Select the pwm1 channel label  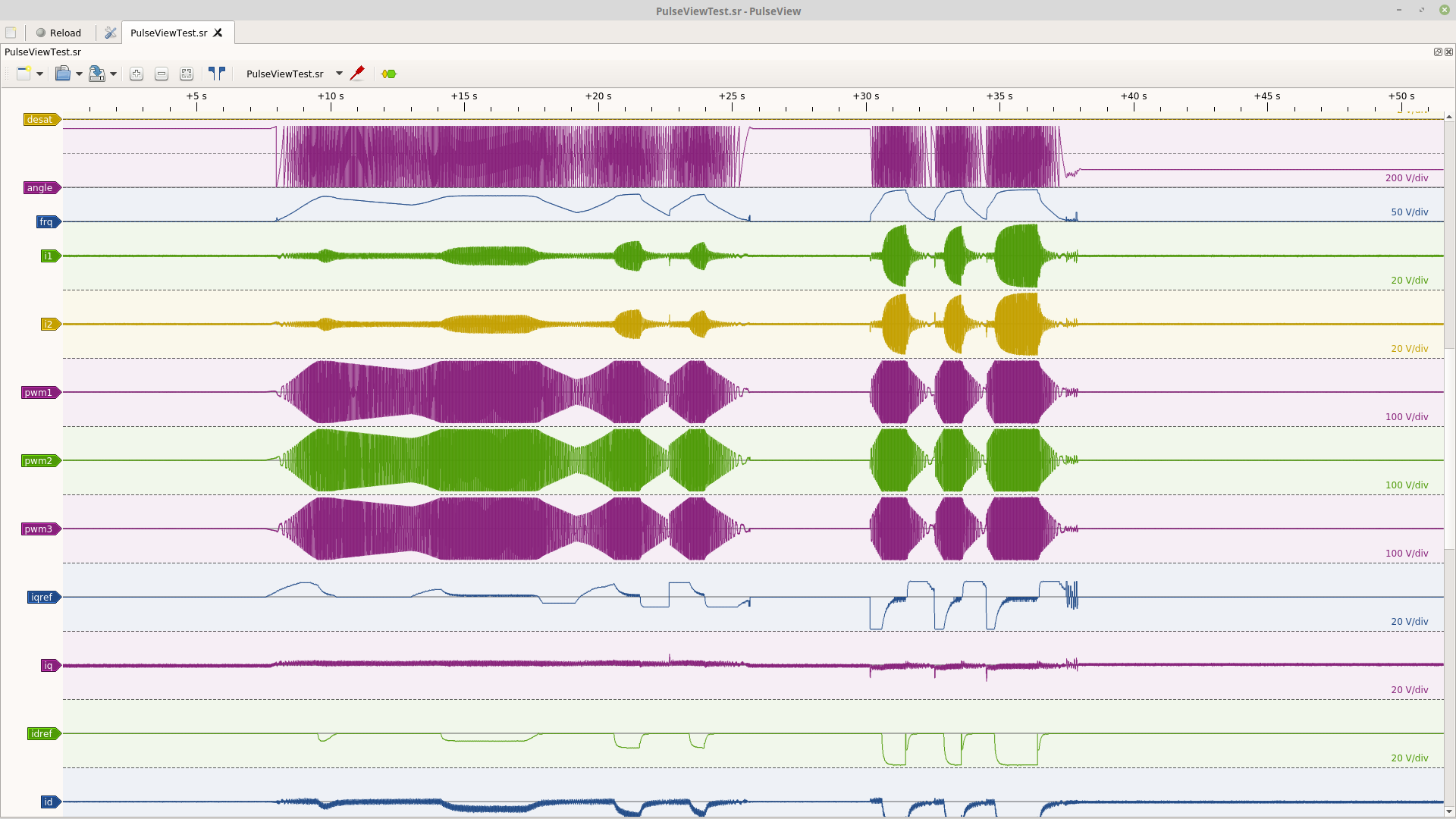[x=39, y=392]
